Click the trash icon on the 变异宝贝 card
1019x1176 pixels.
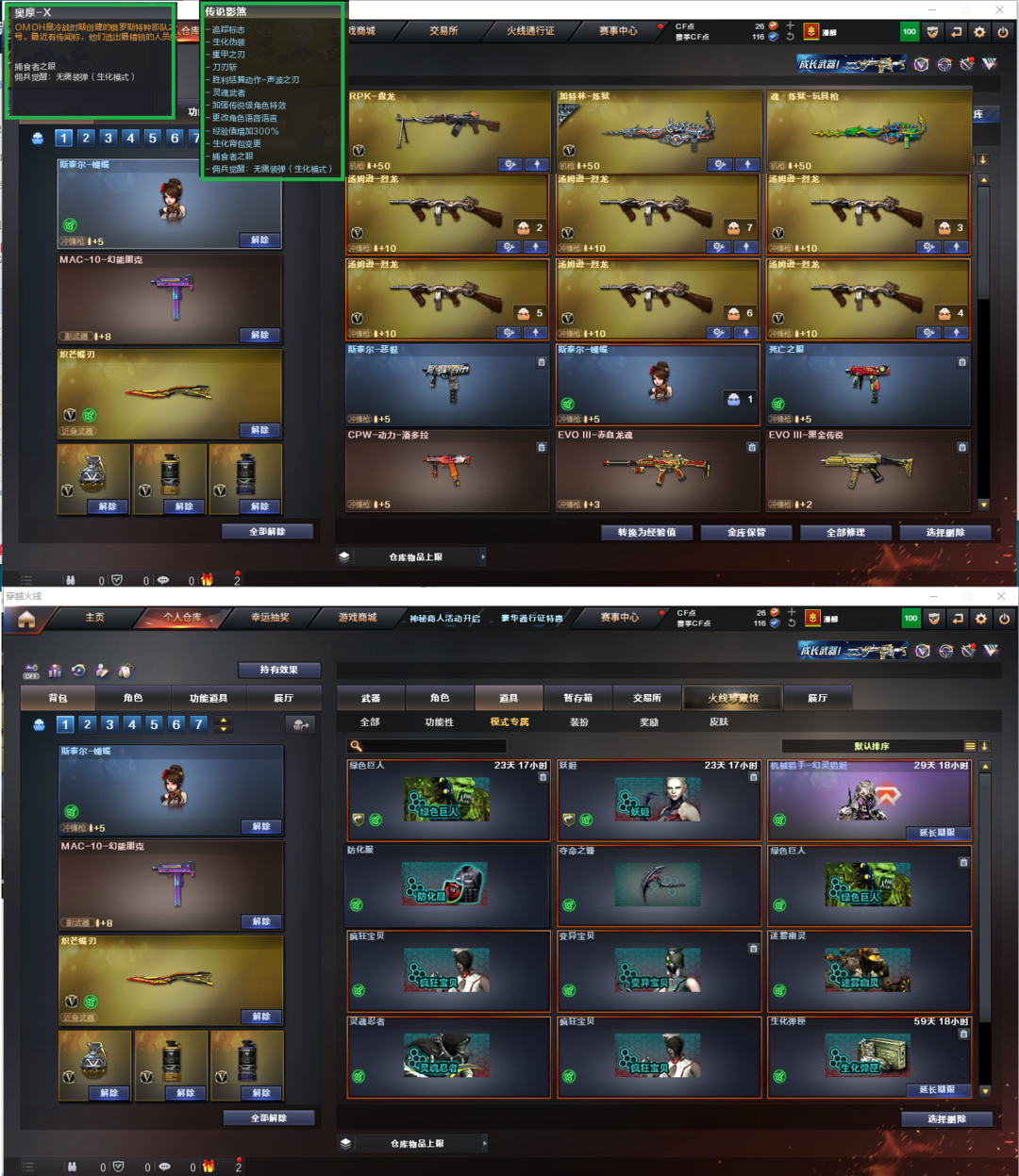(x=753, y=949)
